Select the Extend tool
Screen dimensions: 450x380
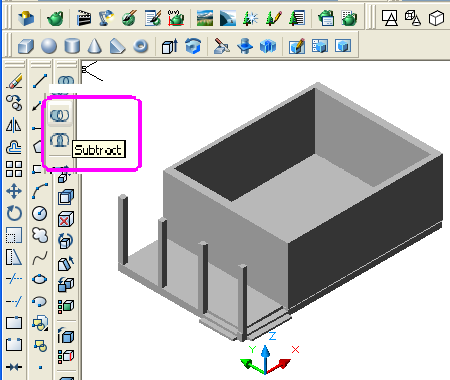tap(14, 301)
